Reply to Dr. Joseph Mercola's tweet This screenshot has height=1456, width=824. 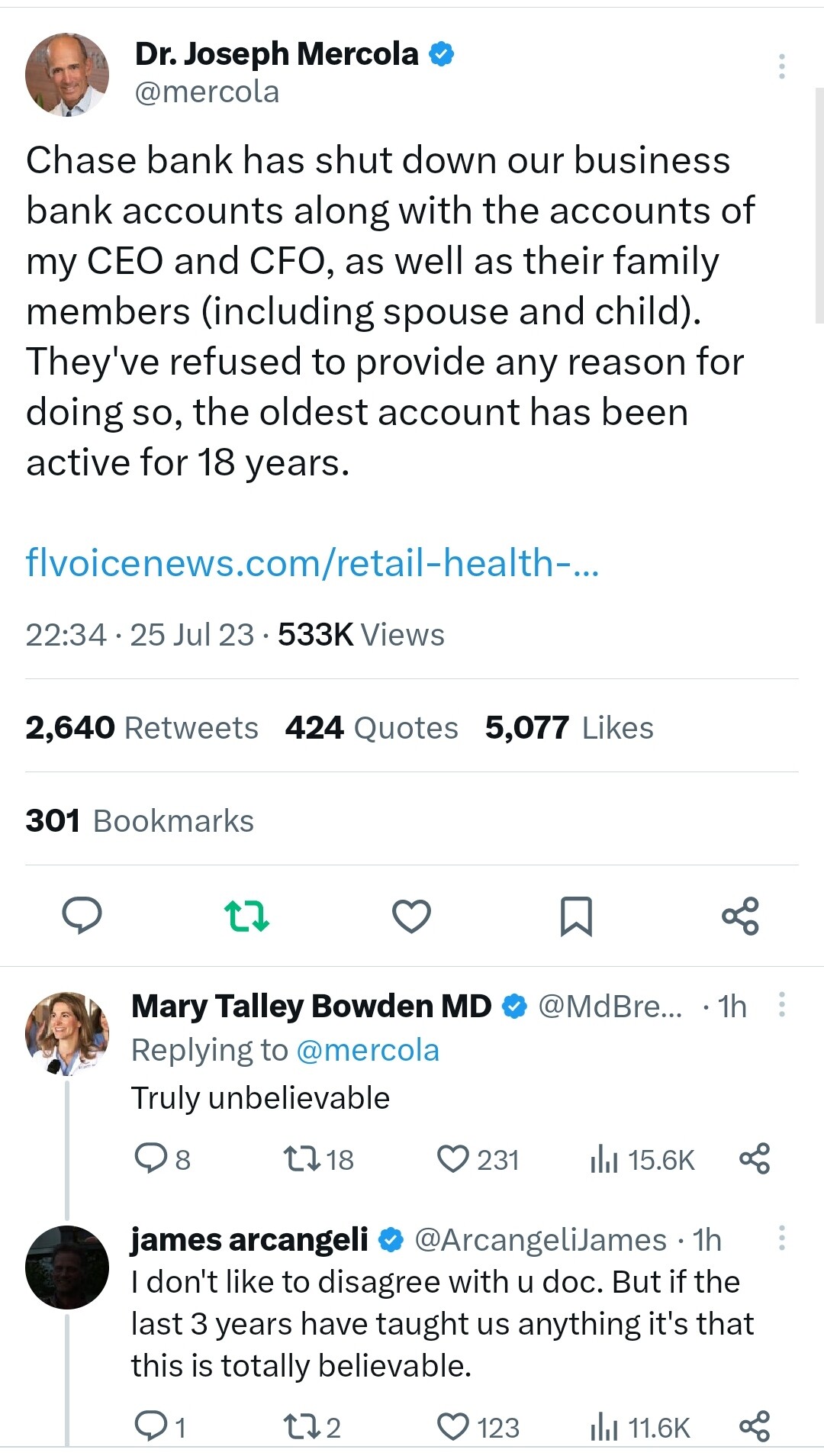click(82, 915)
